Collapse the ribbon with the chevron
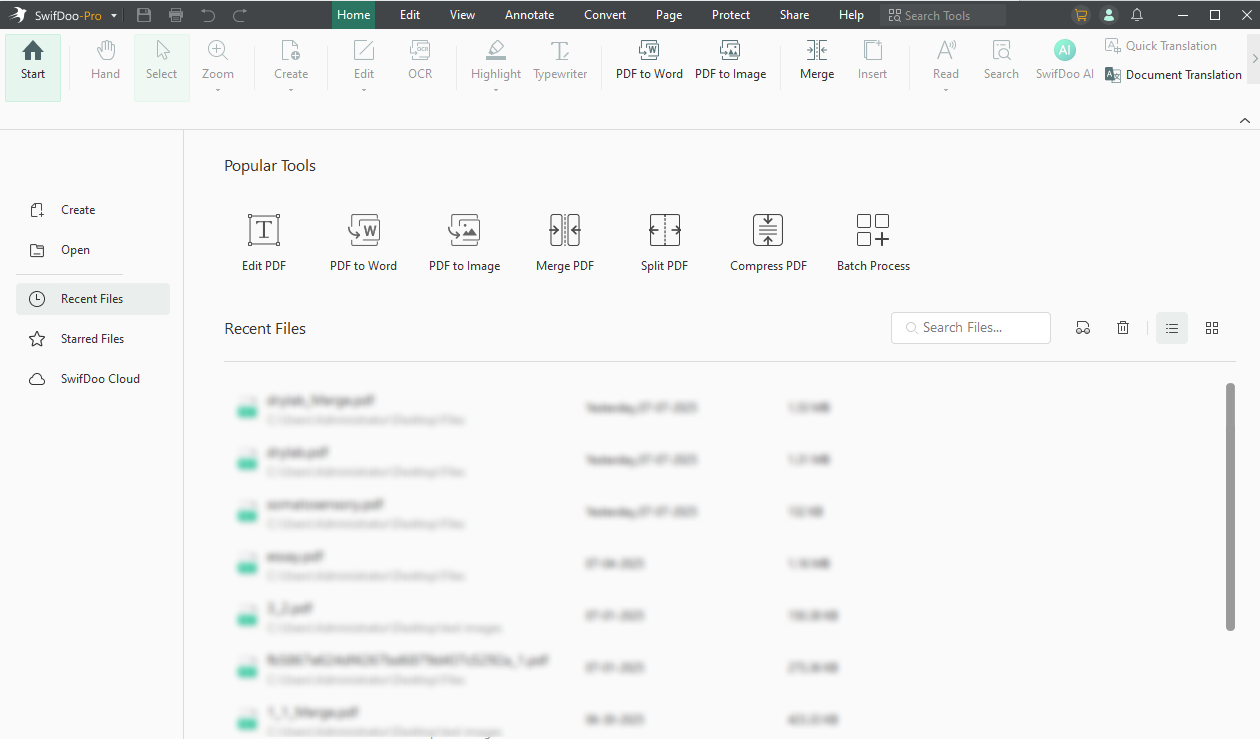This screenshot has height=739, width=1260. (x=1245, y=120)
